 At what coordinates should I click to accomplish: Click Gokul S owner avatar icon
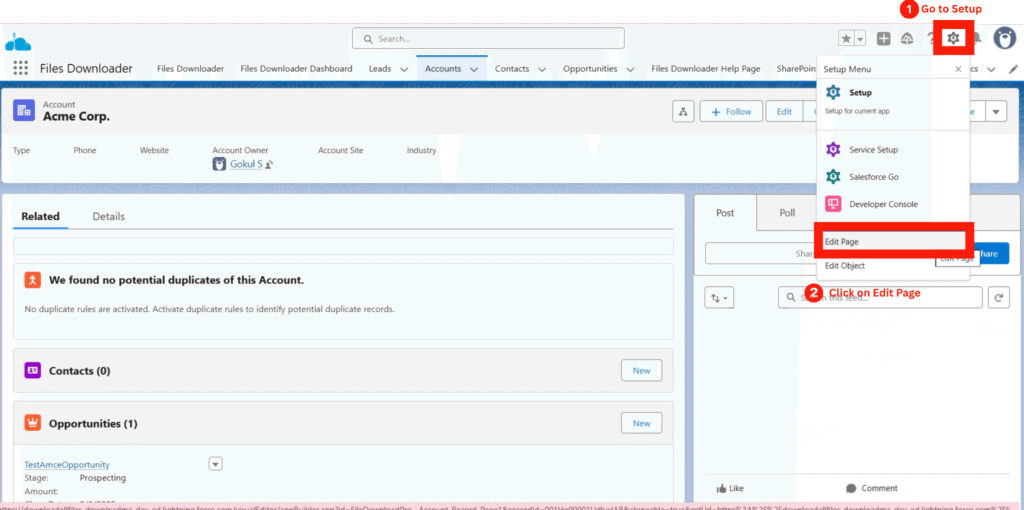[219, 165]
